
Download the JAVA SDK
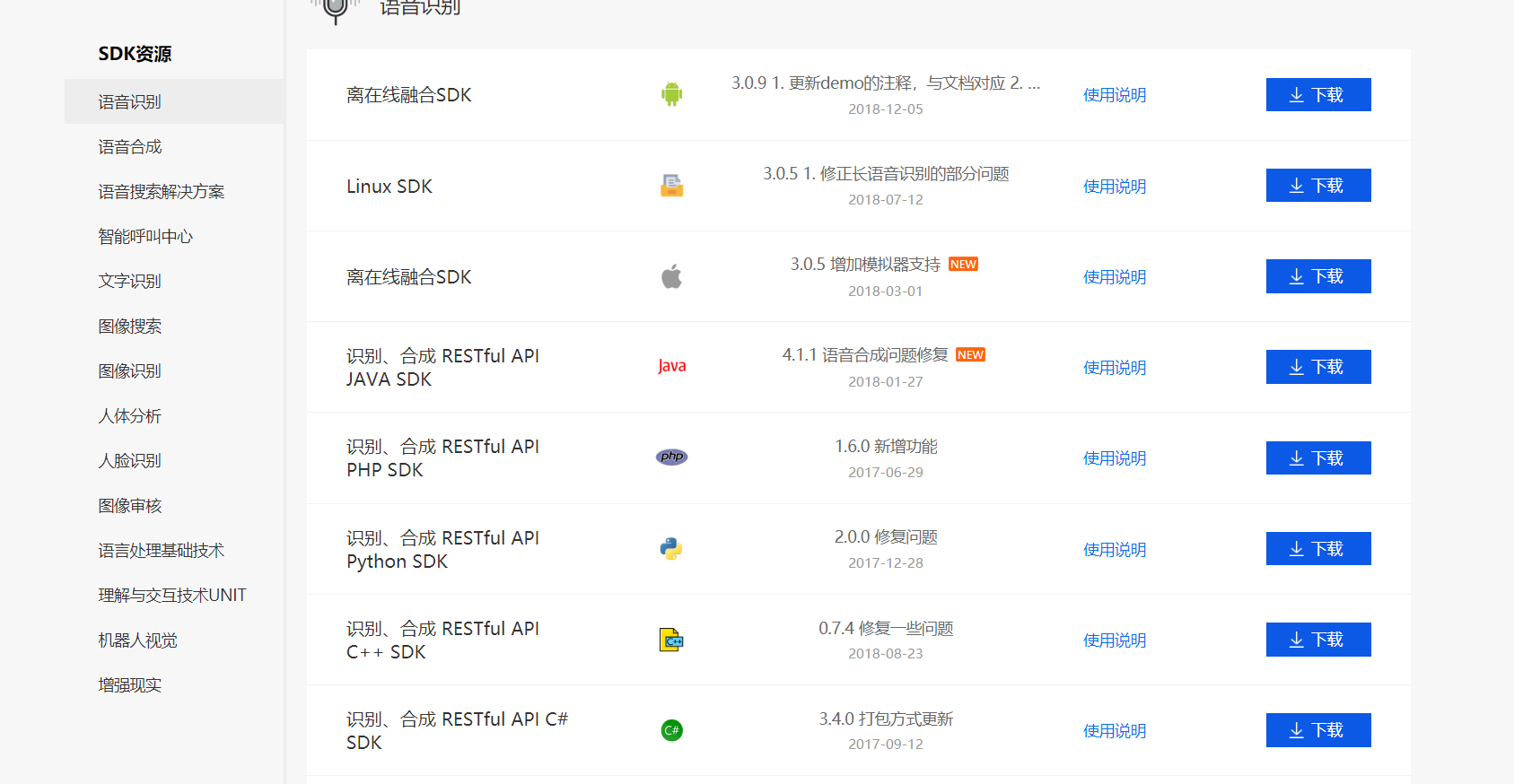click(x=1318, y=366)
